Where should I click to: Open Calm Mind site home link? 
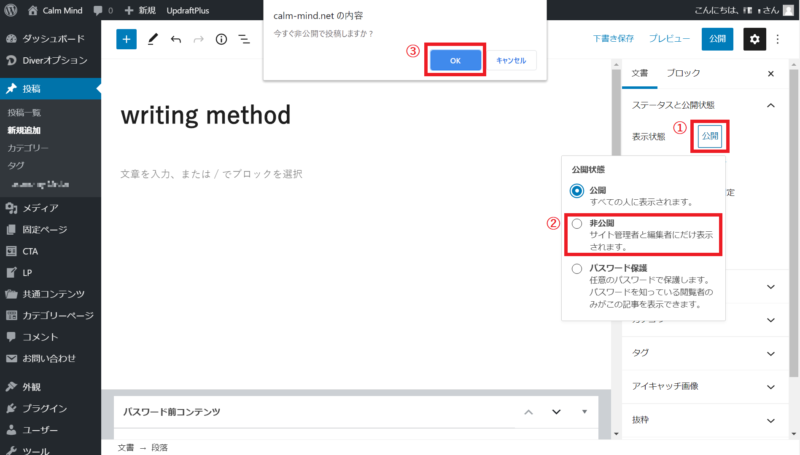pos(55,10)
